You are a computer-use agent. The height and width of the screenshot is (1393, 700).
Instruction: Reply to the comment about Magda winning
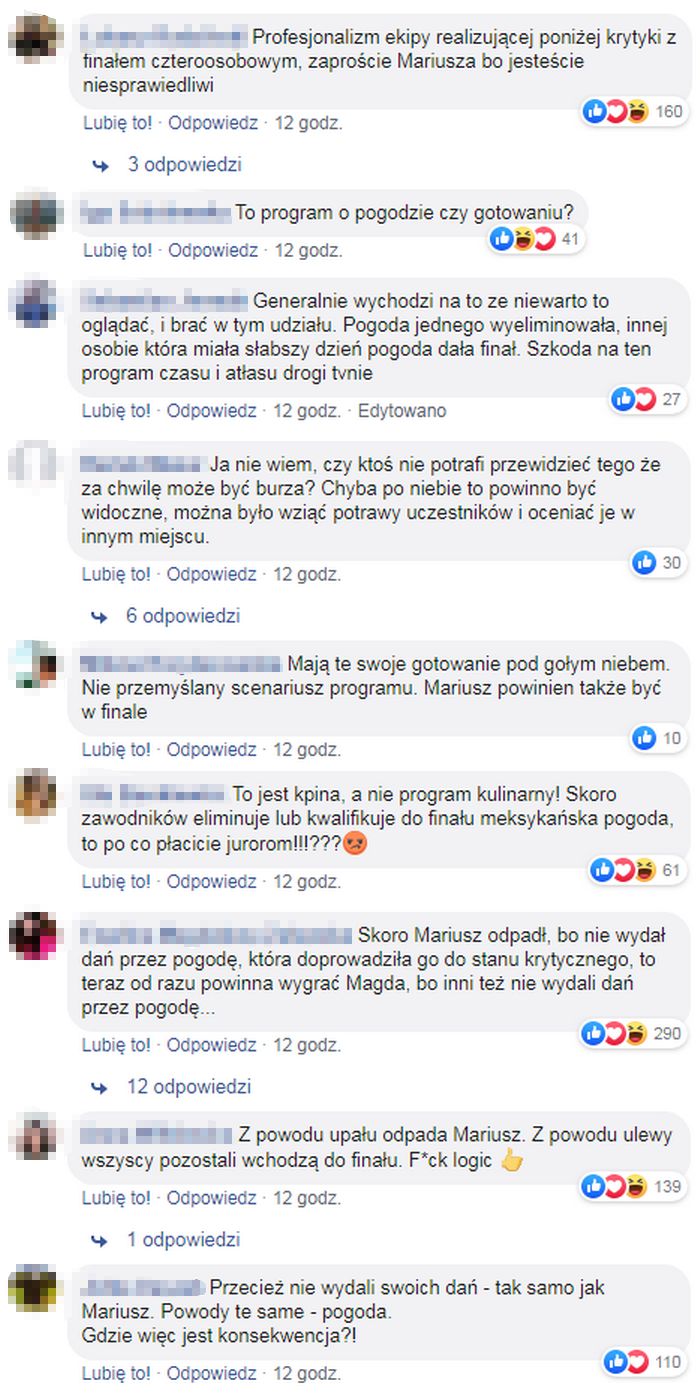pos(213,1044)
